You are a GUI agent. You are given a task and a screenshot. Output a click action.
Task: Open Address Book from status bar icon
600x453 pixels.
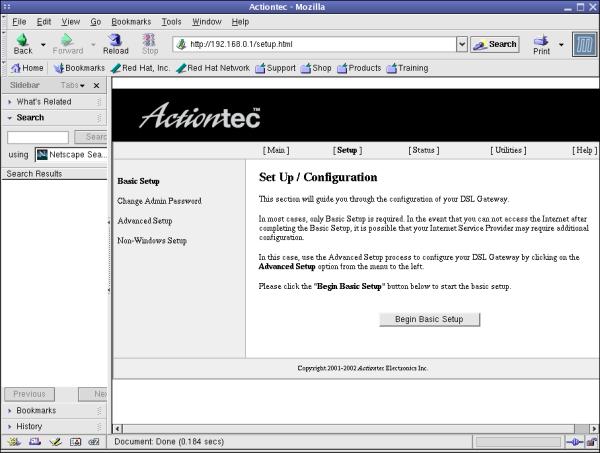(75, 442)
